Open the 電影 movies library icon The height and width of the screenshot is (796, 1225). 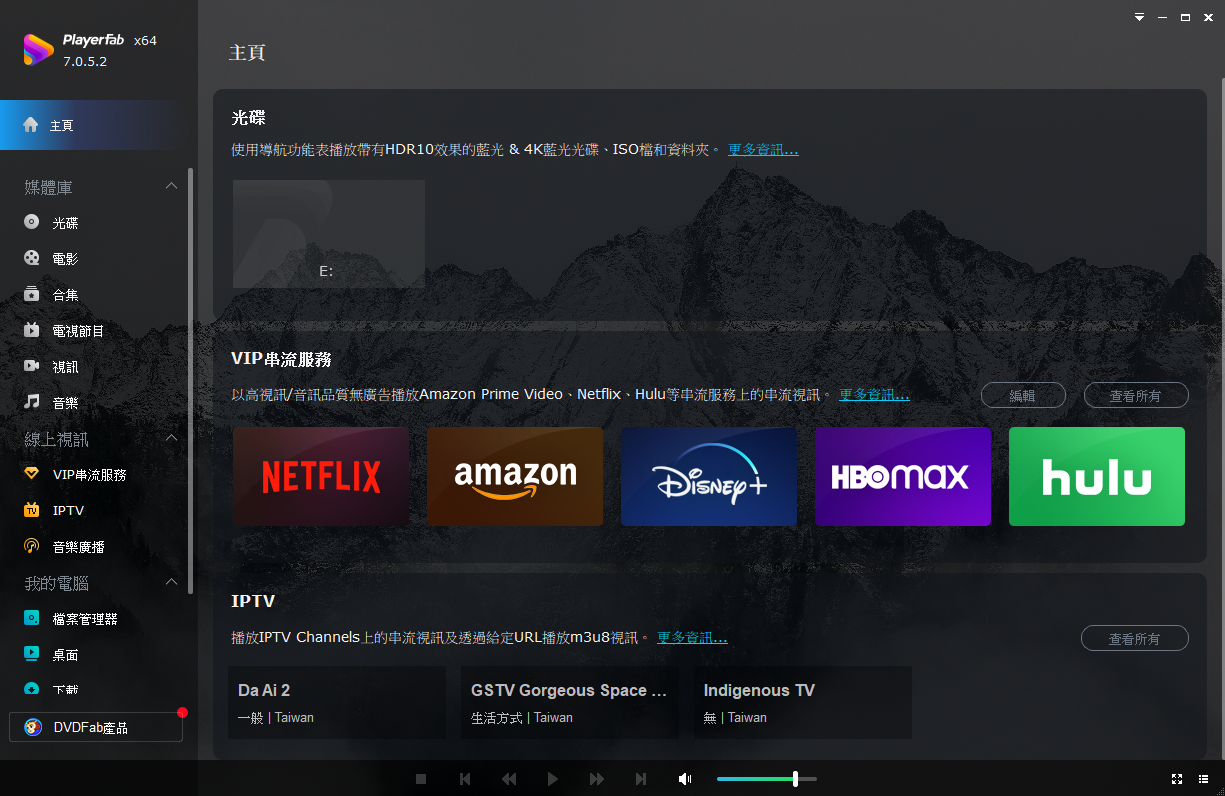[x=32, y=259]
